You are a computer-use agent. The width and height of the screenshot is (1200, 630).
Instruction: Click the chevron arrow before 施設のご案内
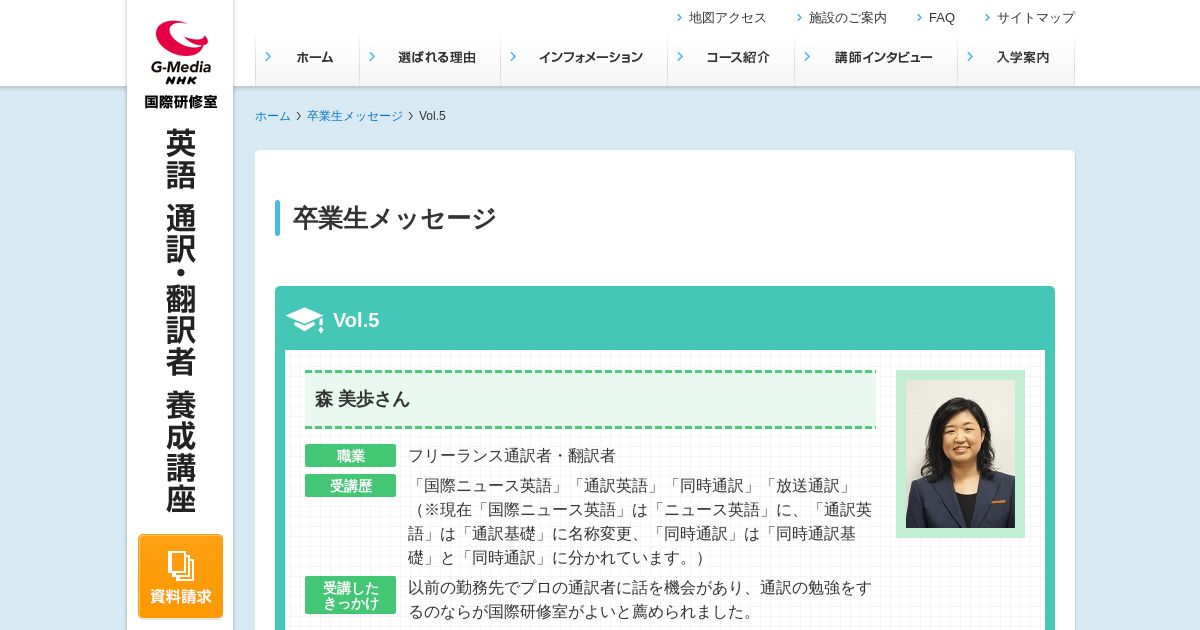pos(800,17)
